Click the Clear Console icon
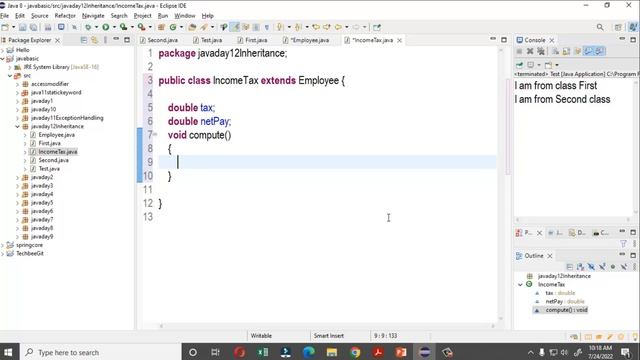The image size is (640, 360). point(556,51)
